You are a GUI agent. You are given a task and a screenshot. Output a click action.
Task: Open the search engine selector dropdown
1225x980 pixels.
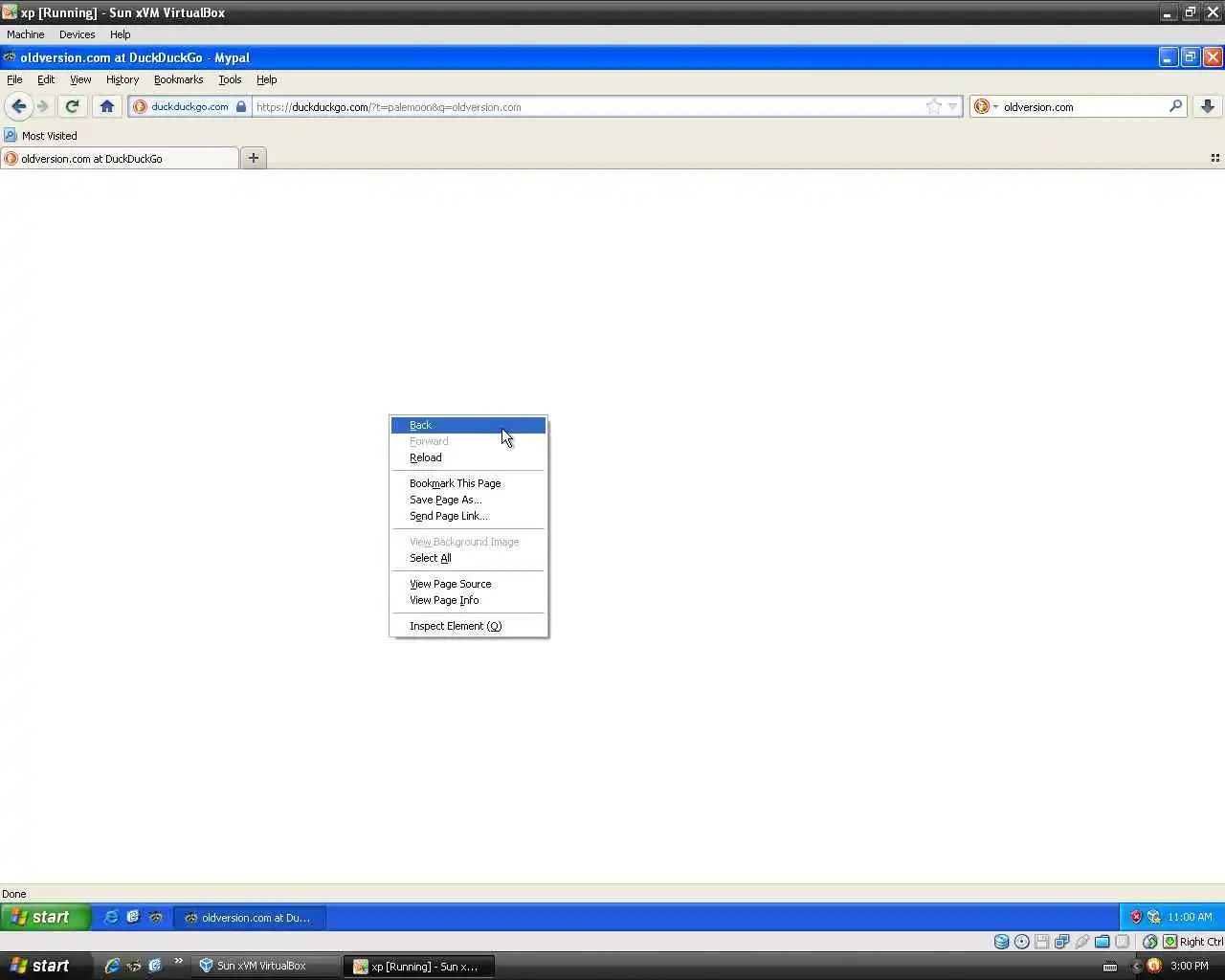(986, 106)
